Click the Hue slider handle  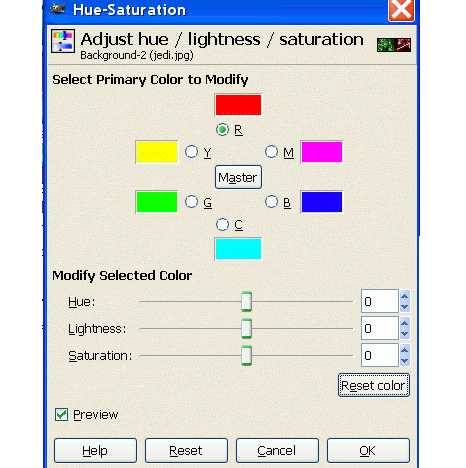[x=247, y=302]
